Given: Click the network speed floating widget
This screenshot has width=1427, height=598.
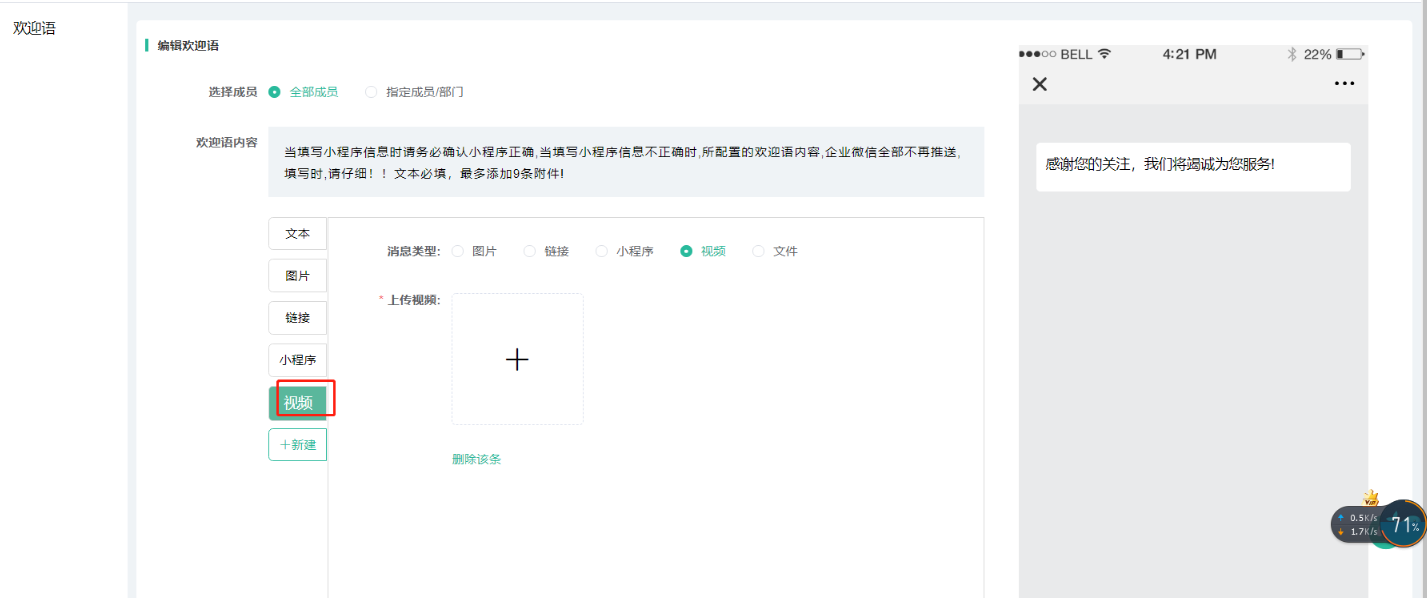Looking at the screenshot, I should 1356,525.
